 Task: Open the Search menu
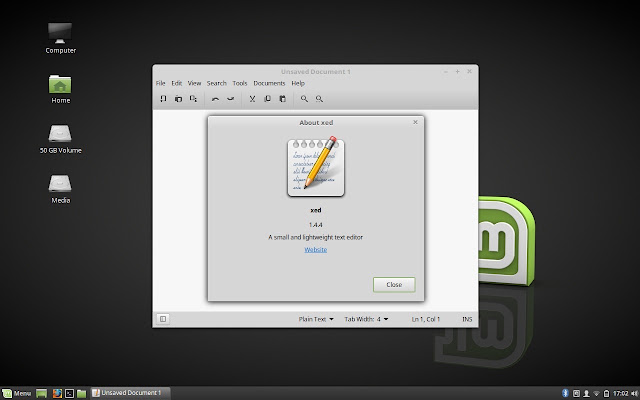coord(216,83)
